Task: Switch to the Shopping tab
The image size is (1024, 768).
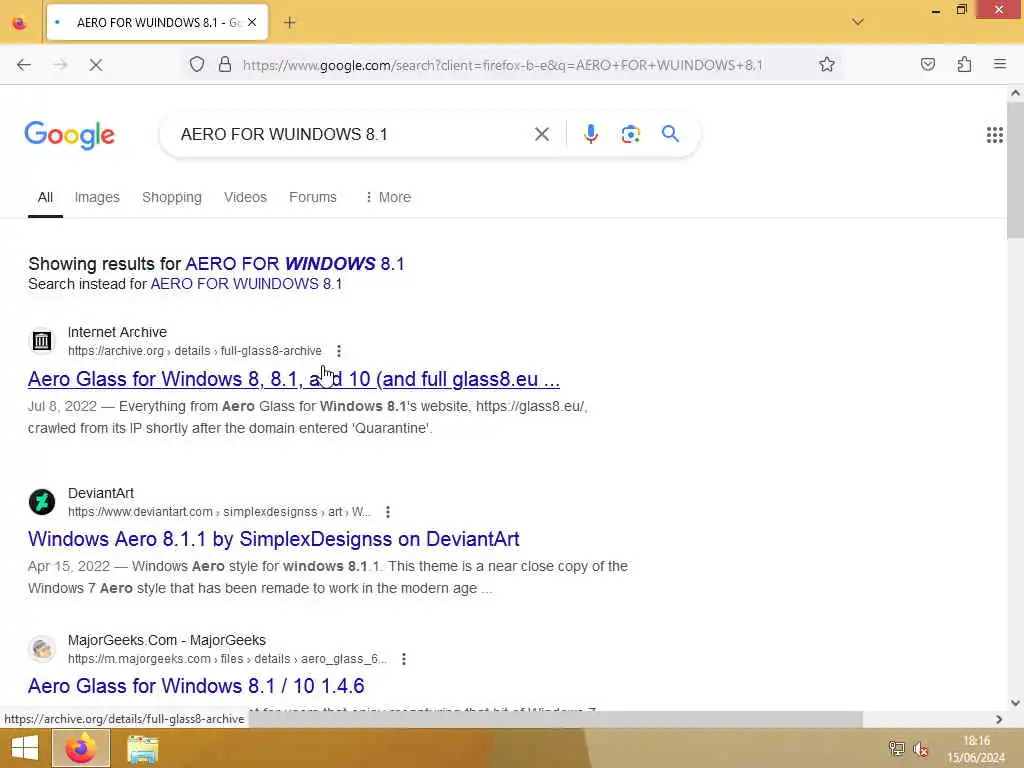Action: [x=172, y=197]
